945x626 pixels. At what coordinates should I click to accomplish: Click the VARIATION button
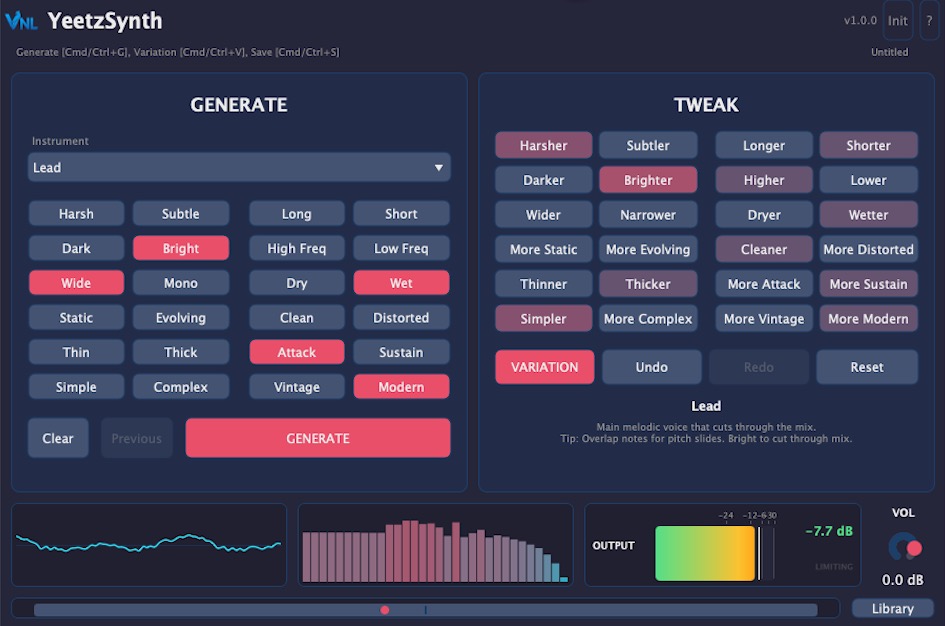[x=544, y=367]
